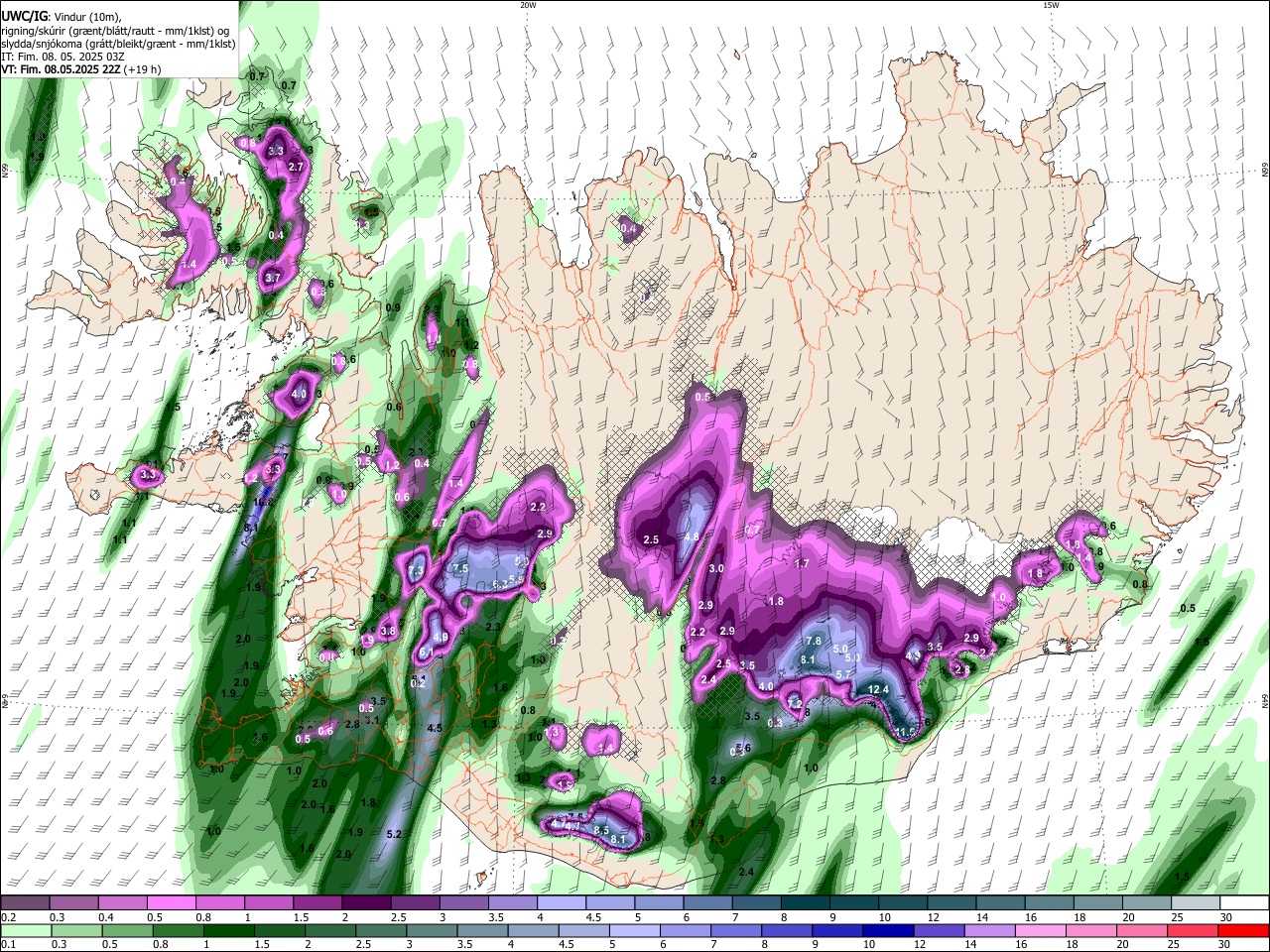The height and width of the screenshot is (952, 1270).
Task: Click the '3.0' value on the map
Action: click(716, 568)
